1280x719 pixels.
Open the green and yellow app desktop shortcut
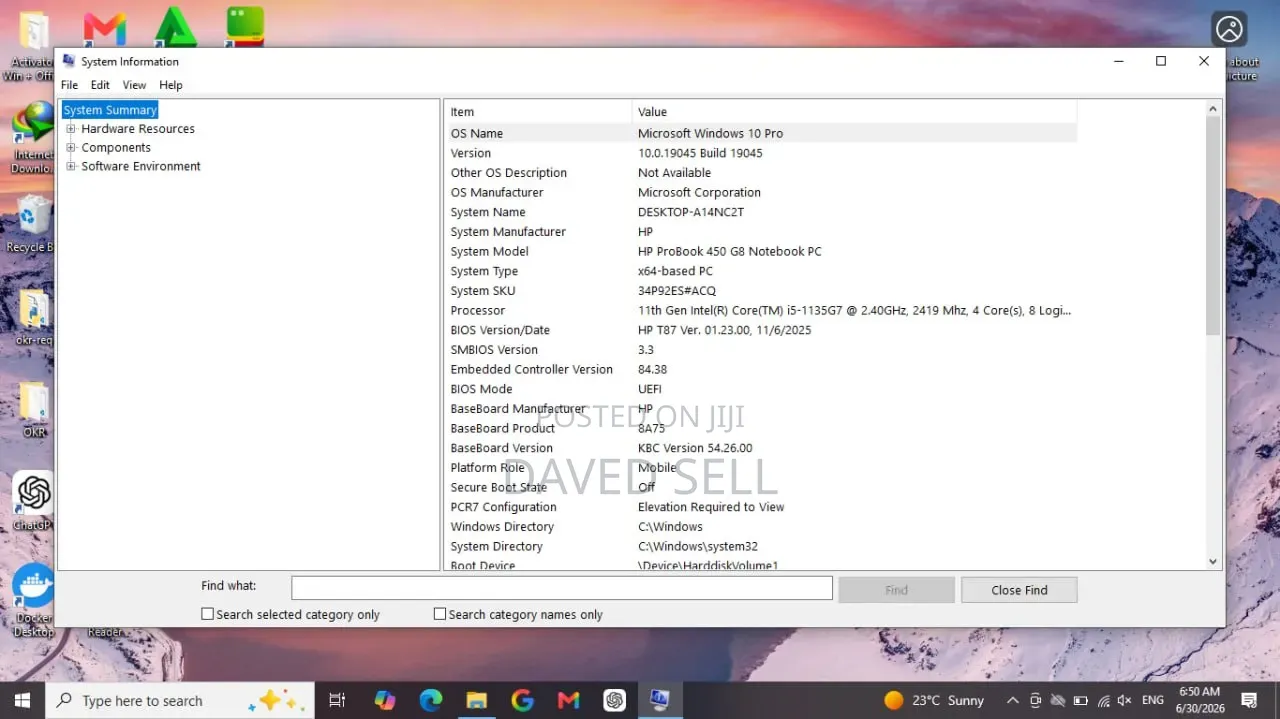(x=245, y=26)
